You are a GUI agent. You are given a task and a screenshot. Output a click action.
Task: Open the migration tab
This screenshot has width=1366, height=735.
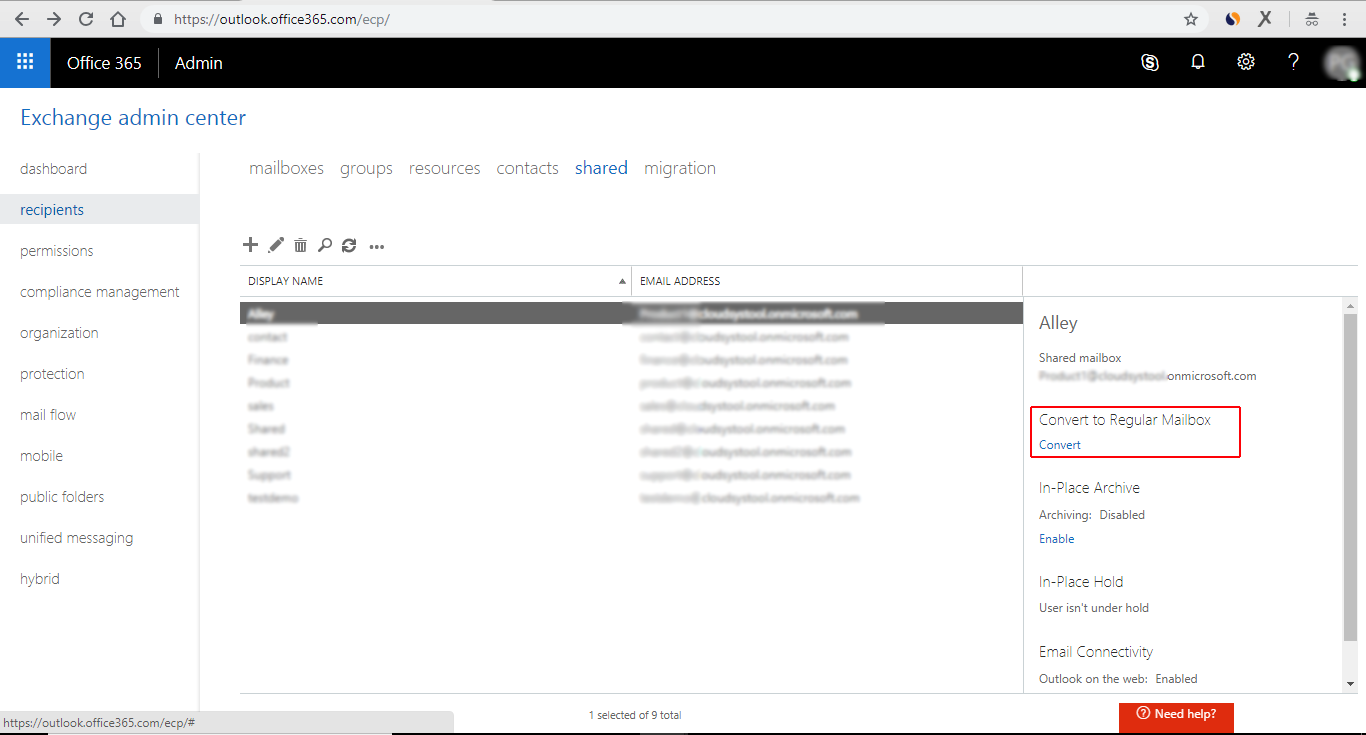click(x=680, y=168)
